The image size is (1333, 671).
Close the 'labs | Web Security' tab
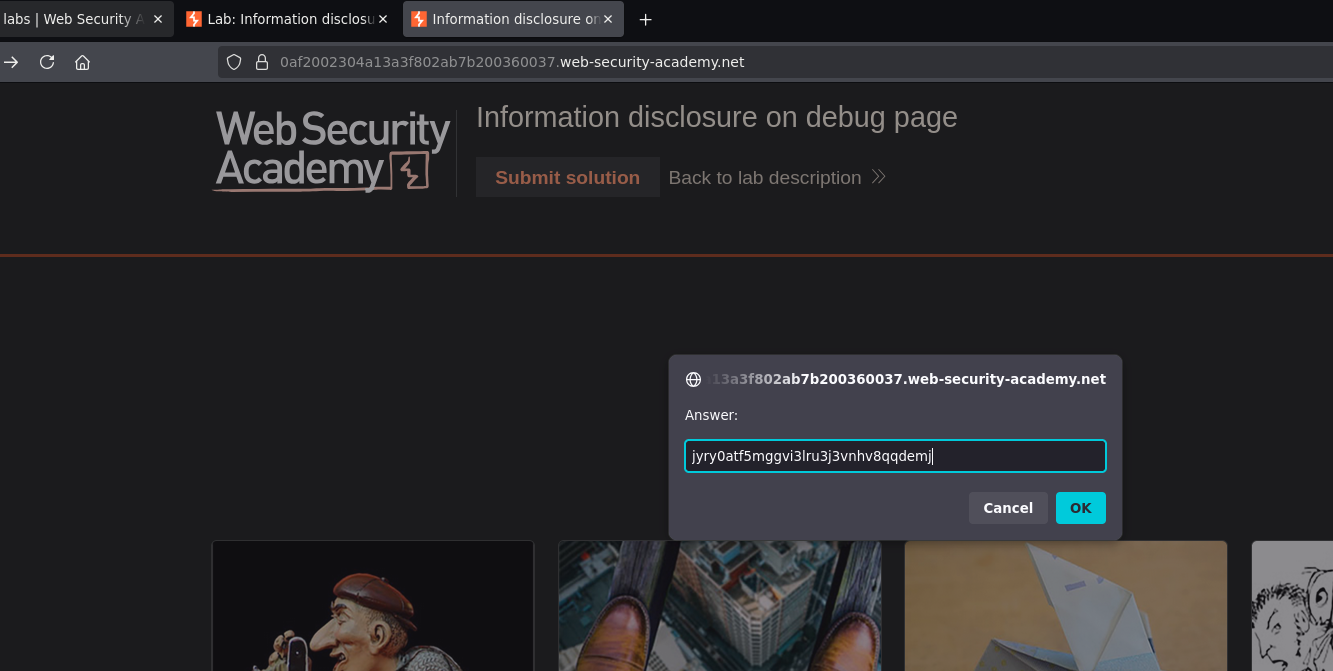[157, 19]
